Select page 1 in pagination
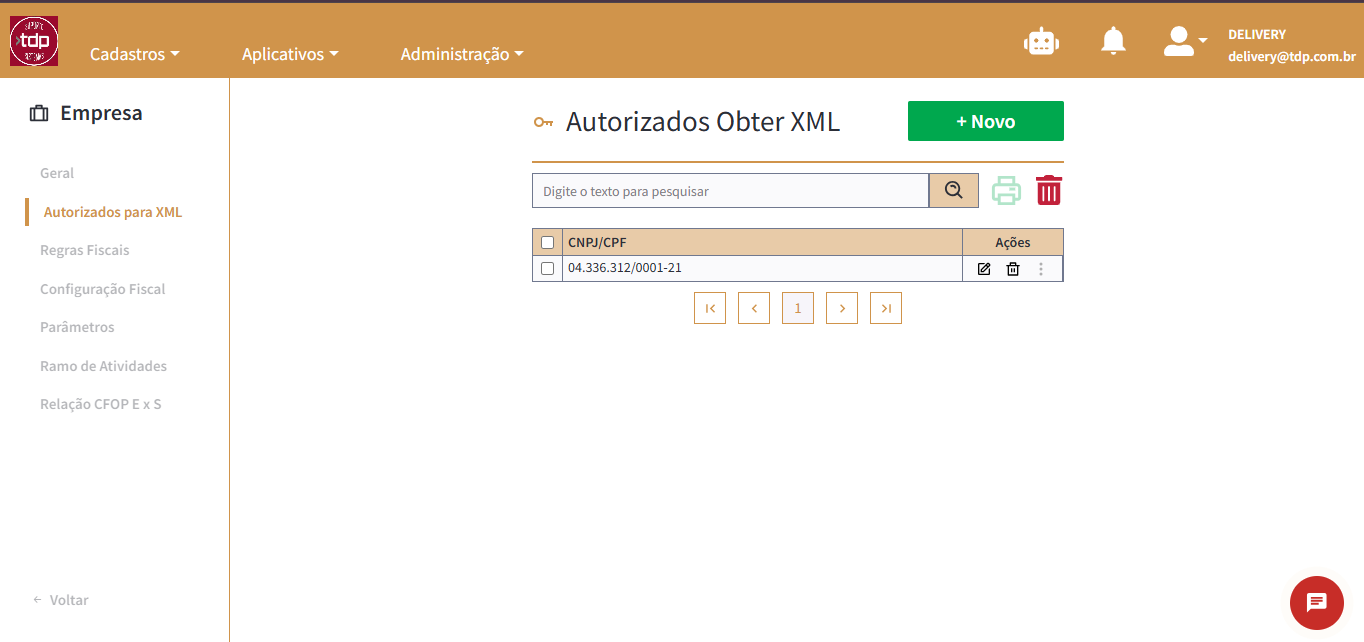This screenshot has height=642, width=1364. pyautogui.click(x=798, y=308)
